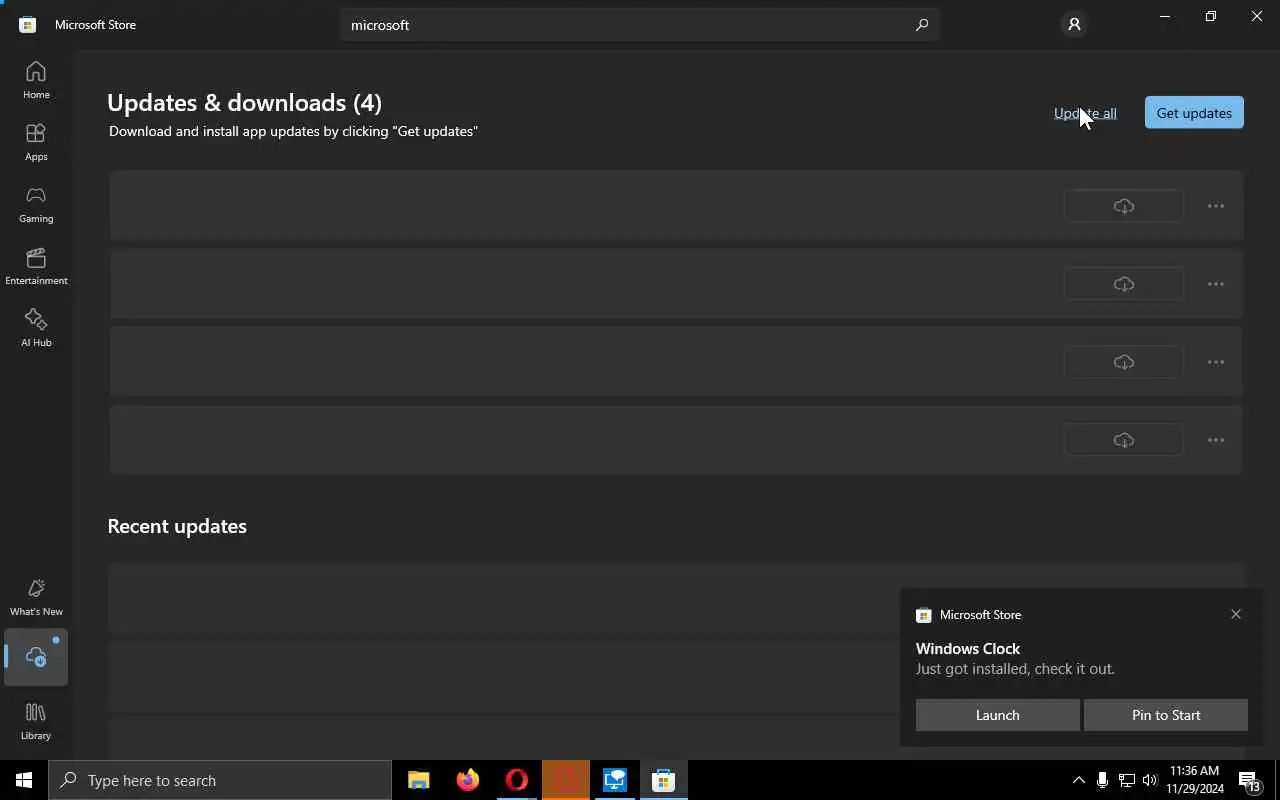This screenshot has height=800, width=1280.
Task: Click the network tray icon
Action: [1126, 780]
